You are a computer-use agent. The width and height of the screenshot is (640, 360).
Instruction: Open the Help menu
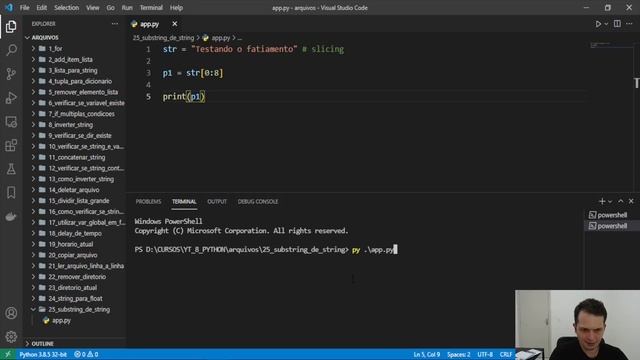point(176,8)
